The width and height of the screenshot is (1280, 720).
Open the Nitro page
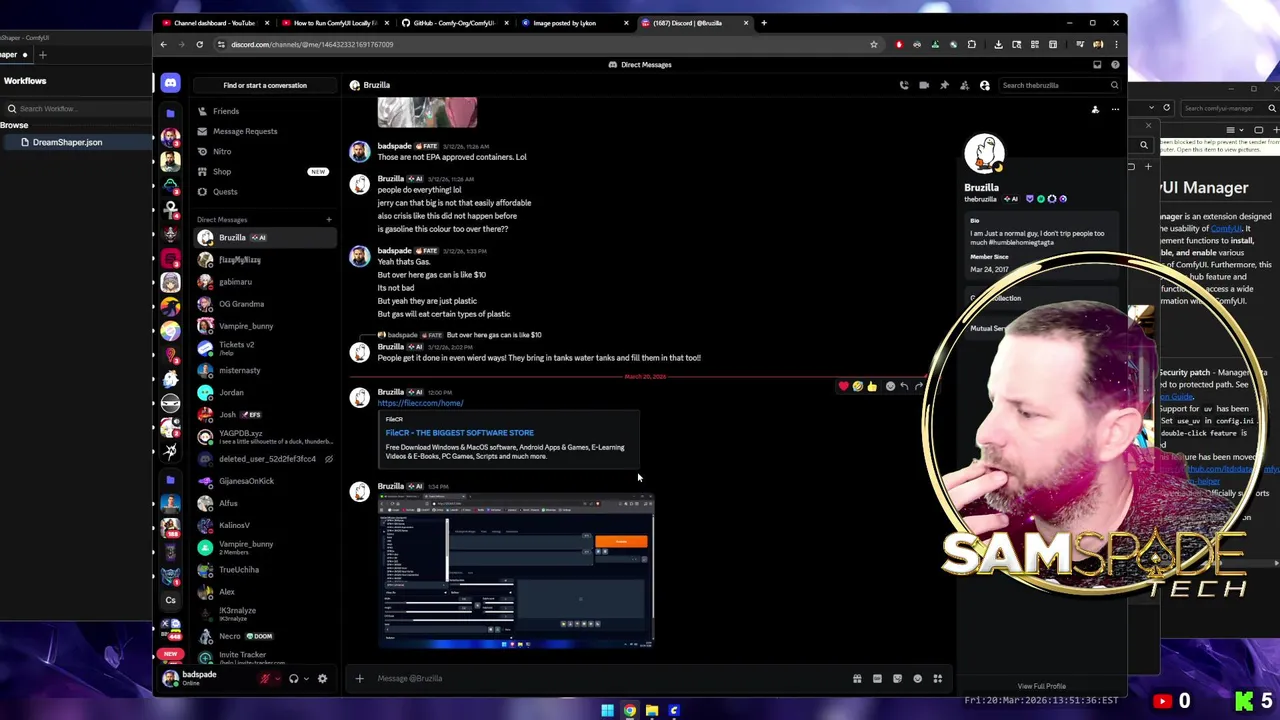264,151
